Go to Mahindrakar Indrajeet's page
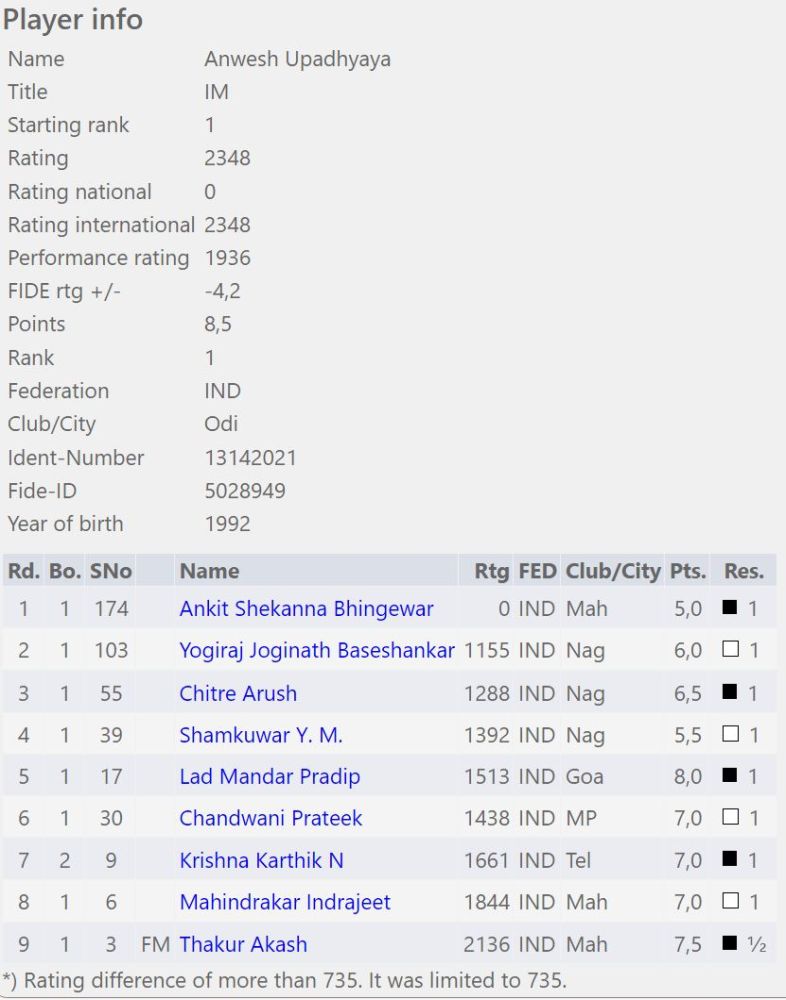This screenshot has width=786, height=1000. (x=285, y=903)
